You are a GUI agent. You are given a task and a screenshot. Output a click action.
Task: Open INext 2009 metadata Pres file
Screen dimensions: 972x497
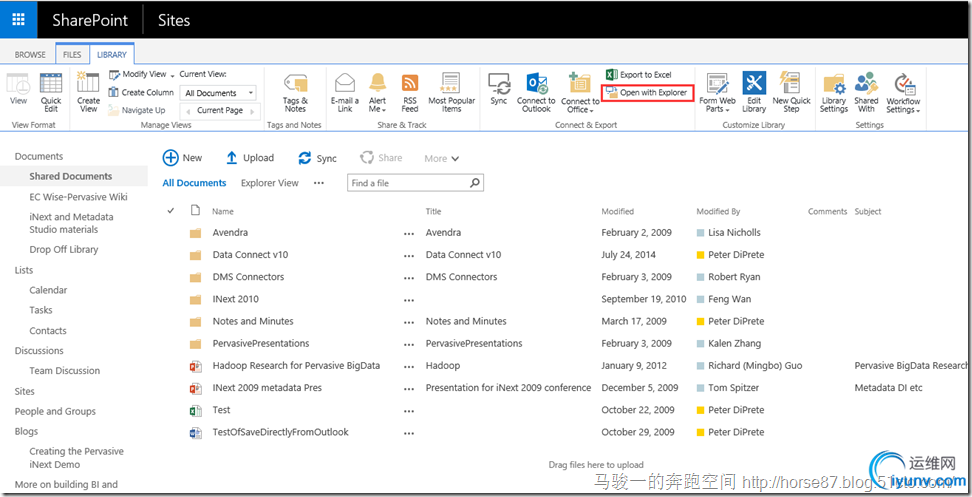[267, 388]
